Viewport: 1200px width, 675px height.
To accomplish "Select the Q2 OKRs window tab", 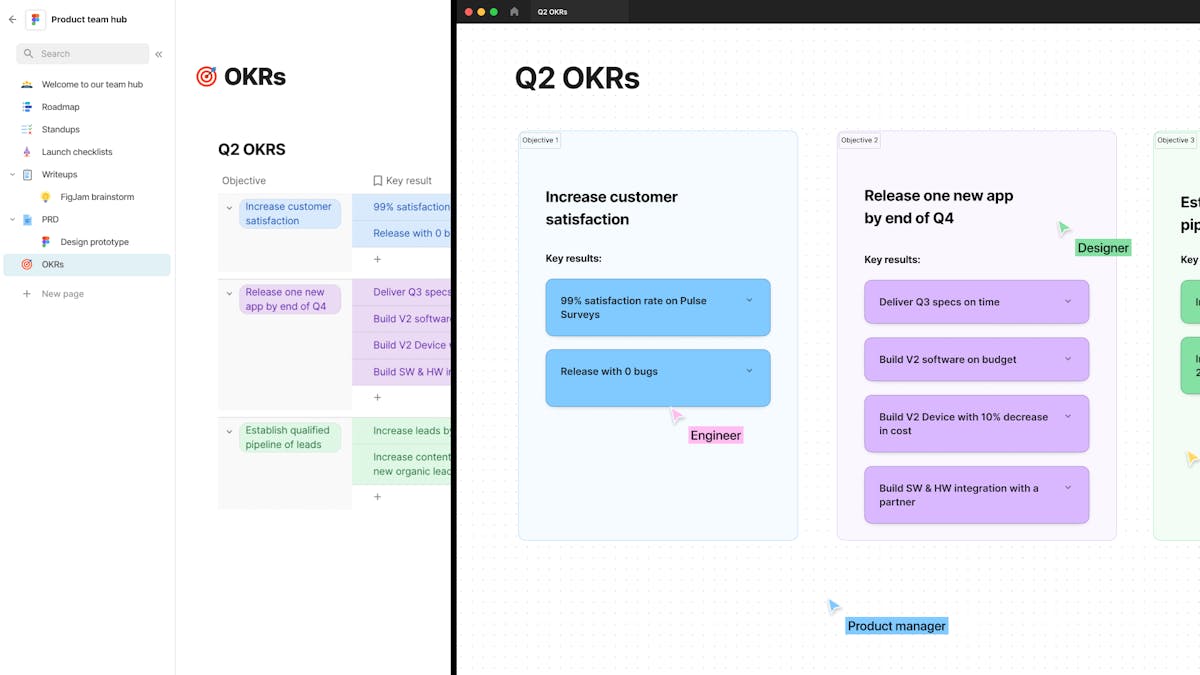I will [x=552, y=12].
